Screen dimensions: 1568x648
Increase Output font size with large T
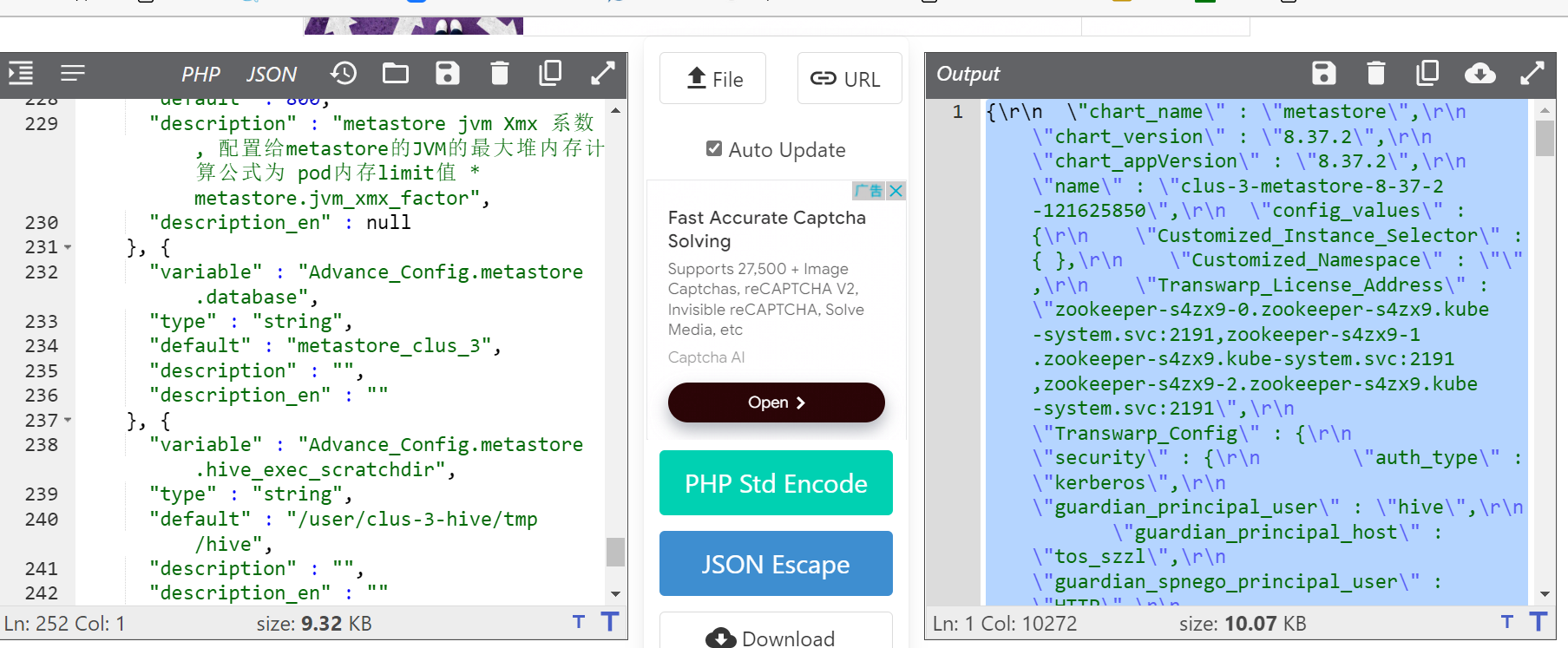pyautogui.click(x=1538, y=622)
